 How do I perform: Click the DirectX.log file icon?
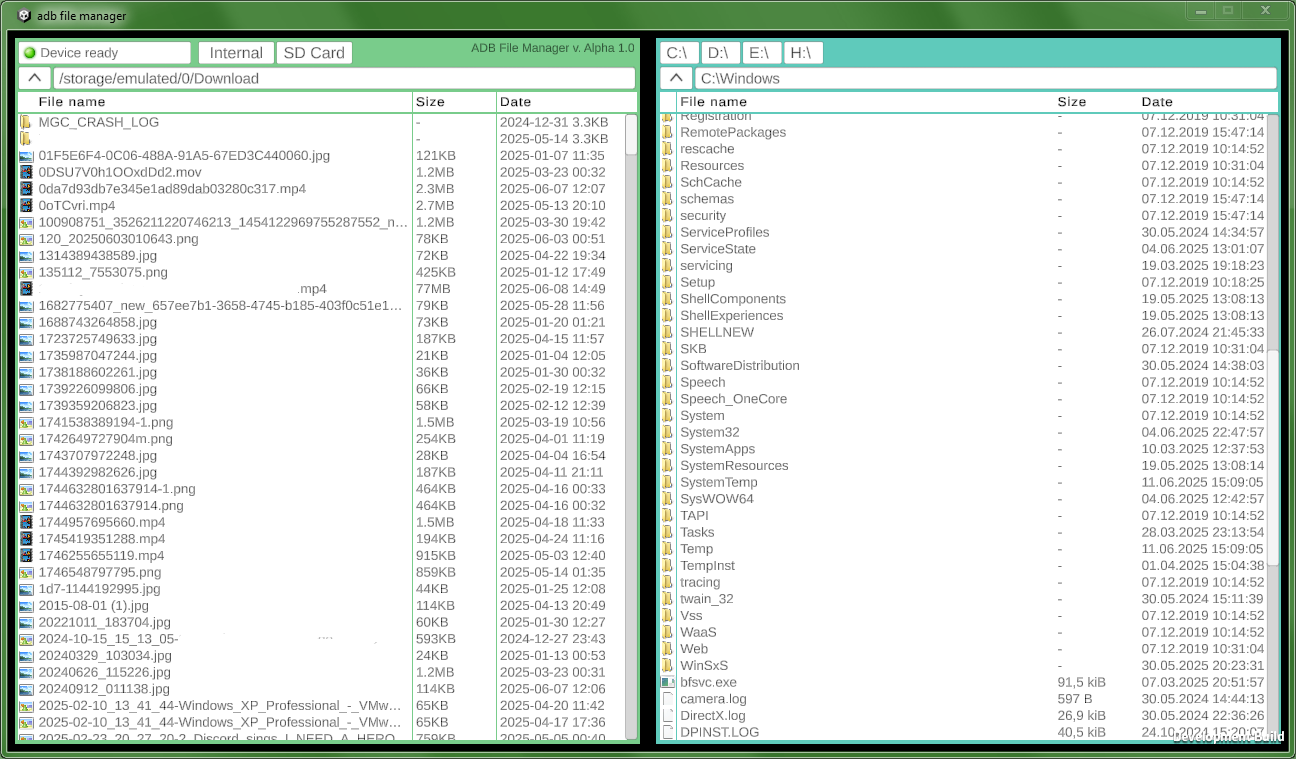pyautogui.click(x=667, y=716)
